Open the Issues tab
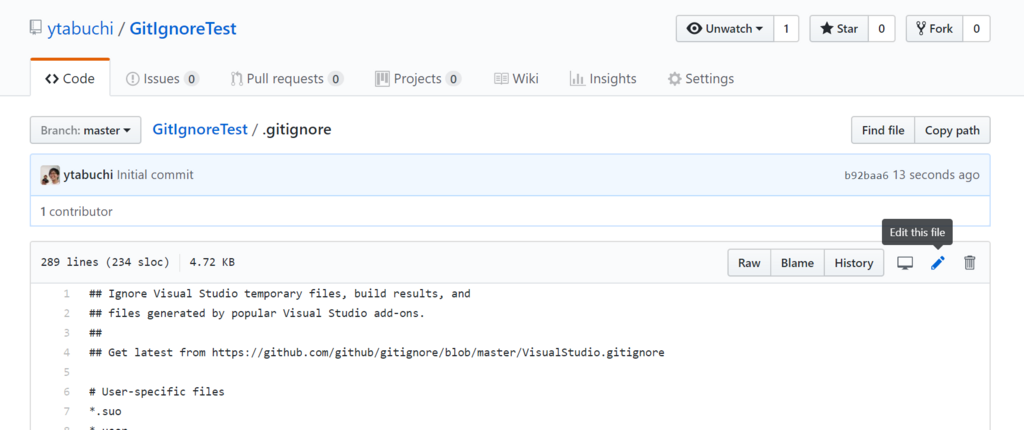1024x430 pixels. coord(162,78)
